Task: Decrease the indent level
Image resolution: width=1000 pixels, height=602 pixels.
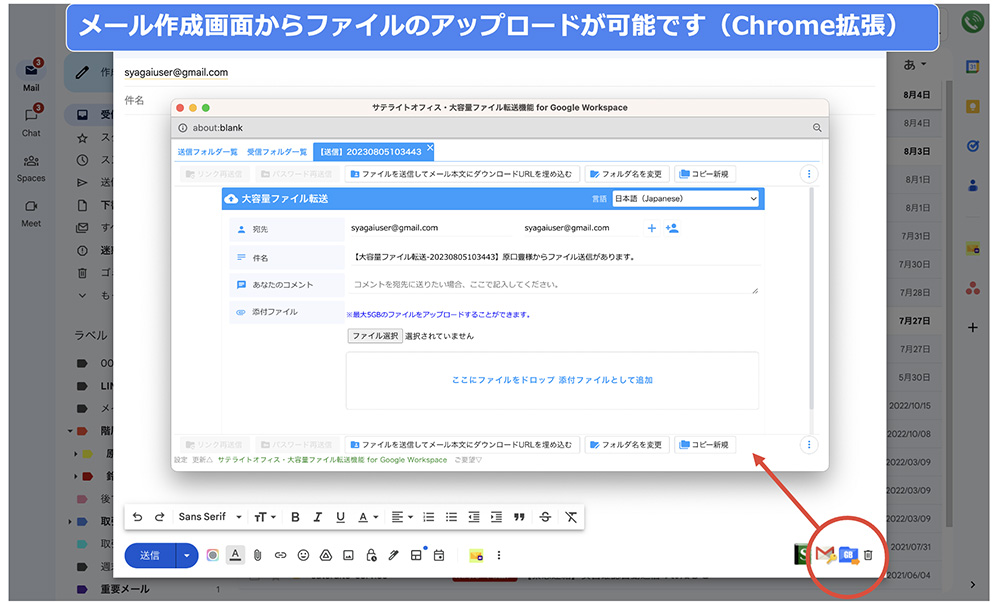Action: coord(474,517)
